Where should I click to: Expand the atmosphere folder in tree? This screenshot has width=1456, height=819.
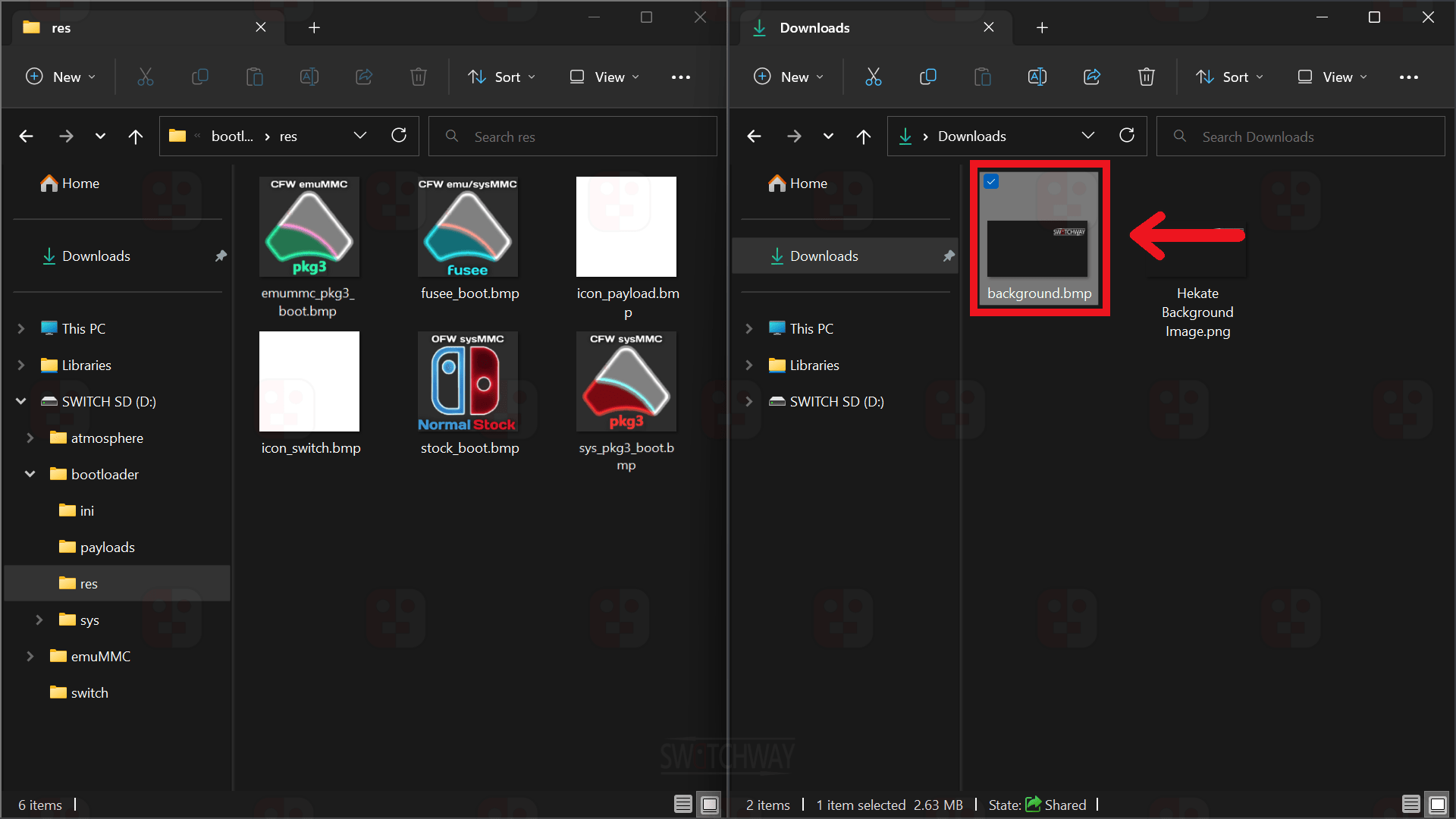[x=30, y=438]
